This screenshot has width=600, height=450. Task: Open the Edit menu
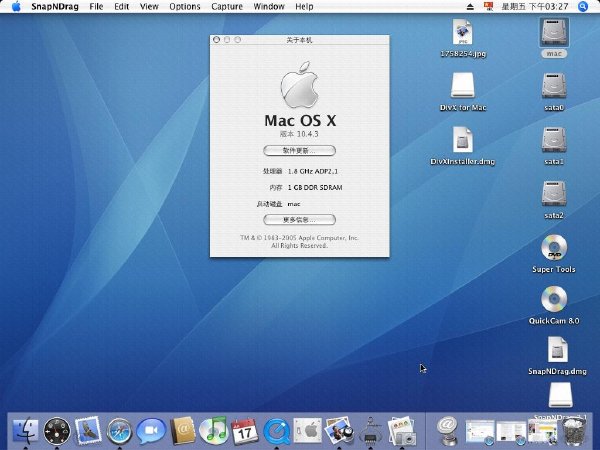coord(121,7)
